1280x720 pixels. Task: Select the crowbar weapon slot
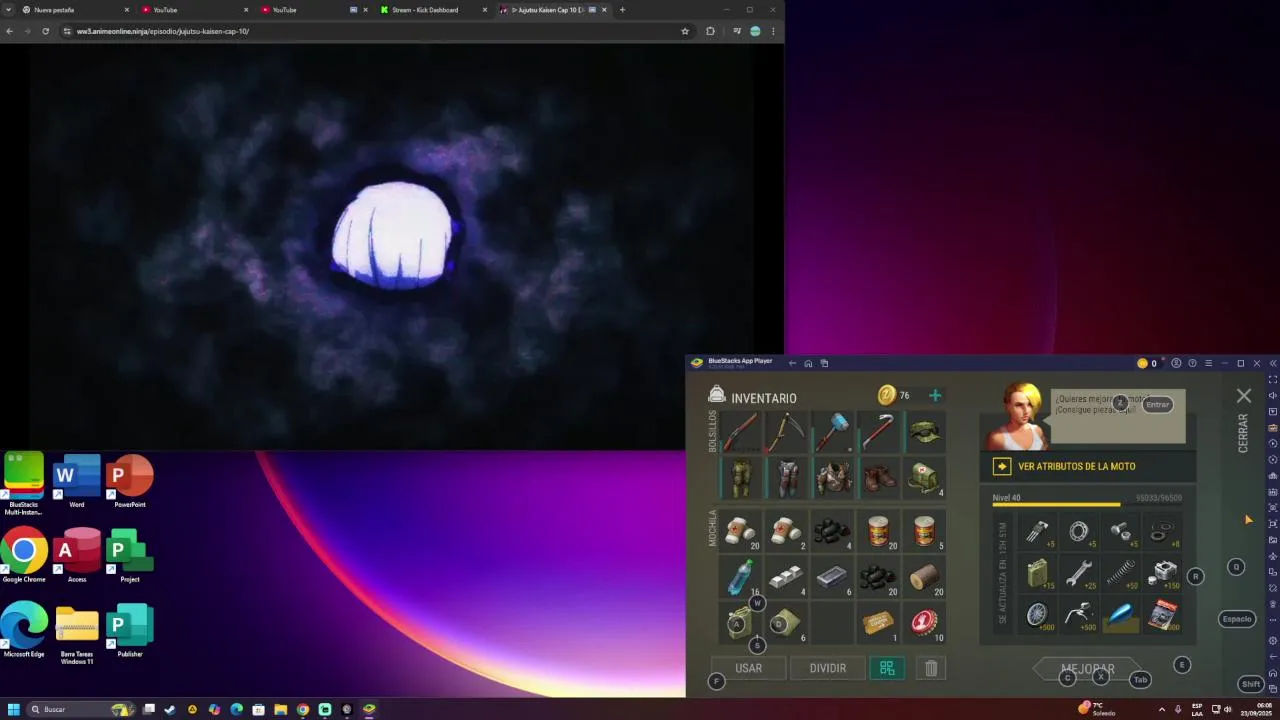pos(878,432)
